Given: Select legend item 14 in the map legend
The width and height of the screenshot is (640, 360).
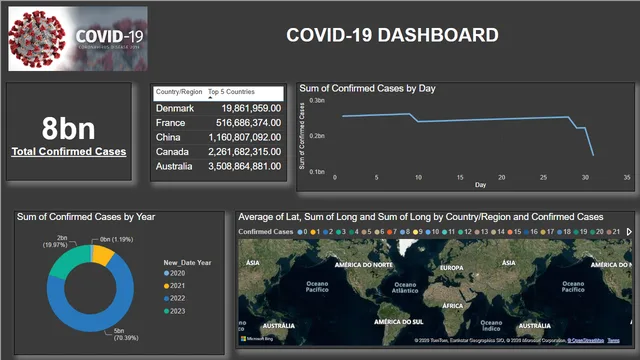Looking at the screenshot, I should pos(498,232).
